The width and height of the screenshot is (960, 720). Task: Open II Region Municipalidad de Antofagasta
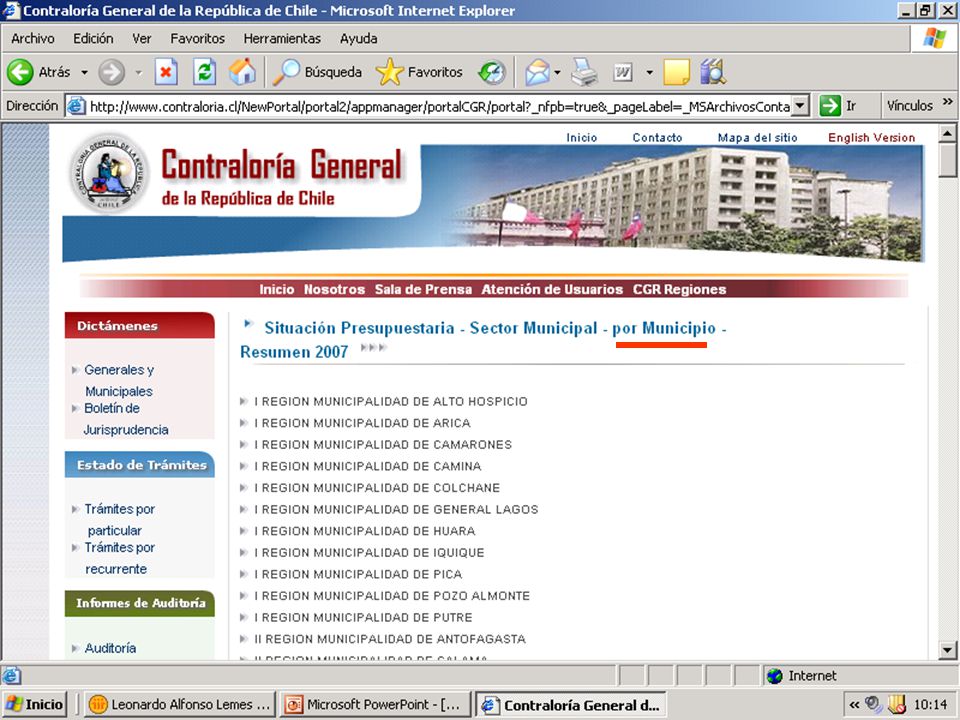390,639
